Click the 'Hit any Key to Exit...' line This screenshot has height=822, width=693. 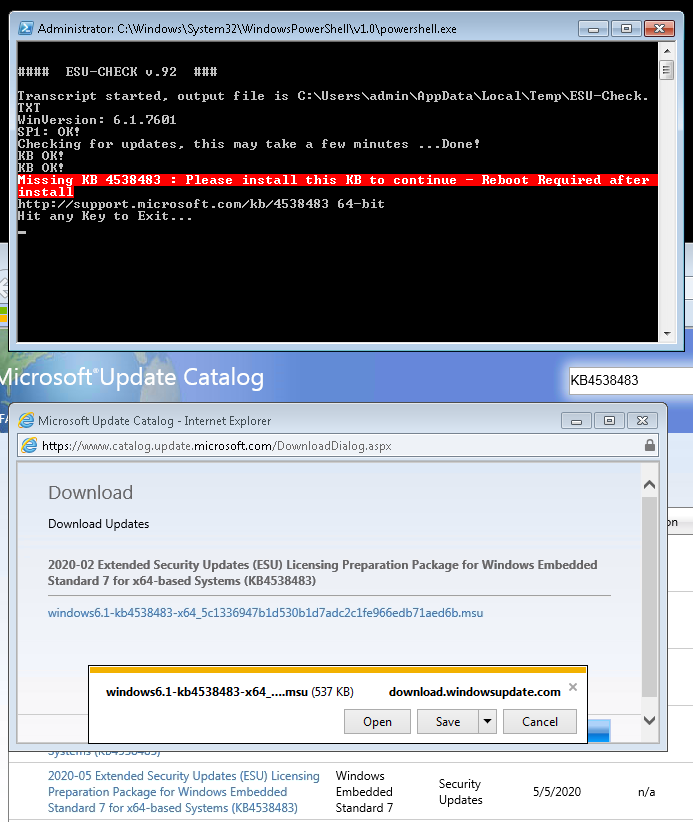pos(105,216)
